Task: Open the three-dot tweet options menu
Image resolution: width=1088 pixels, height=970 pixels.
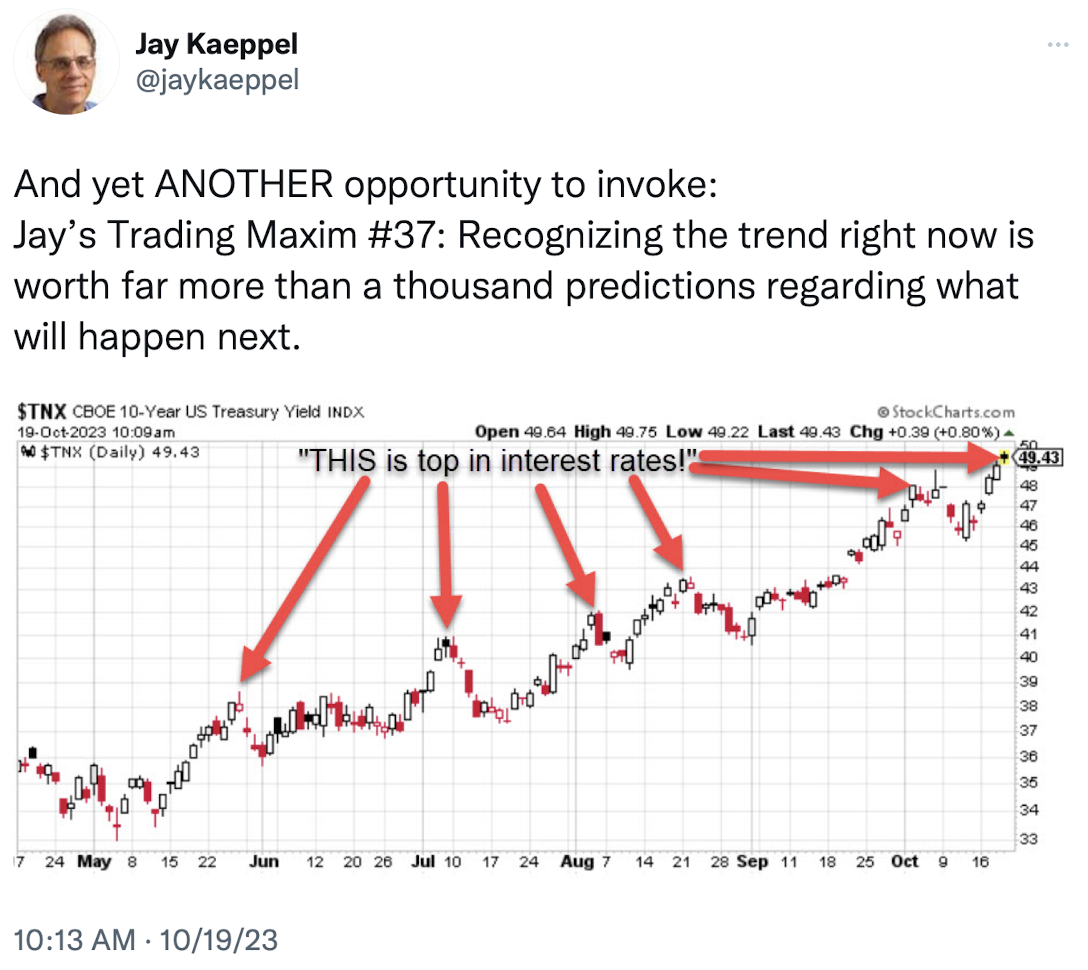Action: coord(1057,44)
